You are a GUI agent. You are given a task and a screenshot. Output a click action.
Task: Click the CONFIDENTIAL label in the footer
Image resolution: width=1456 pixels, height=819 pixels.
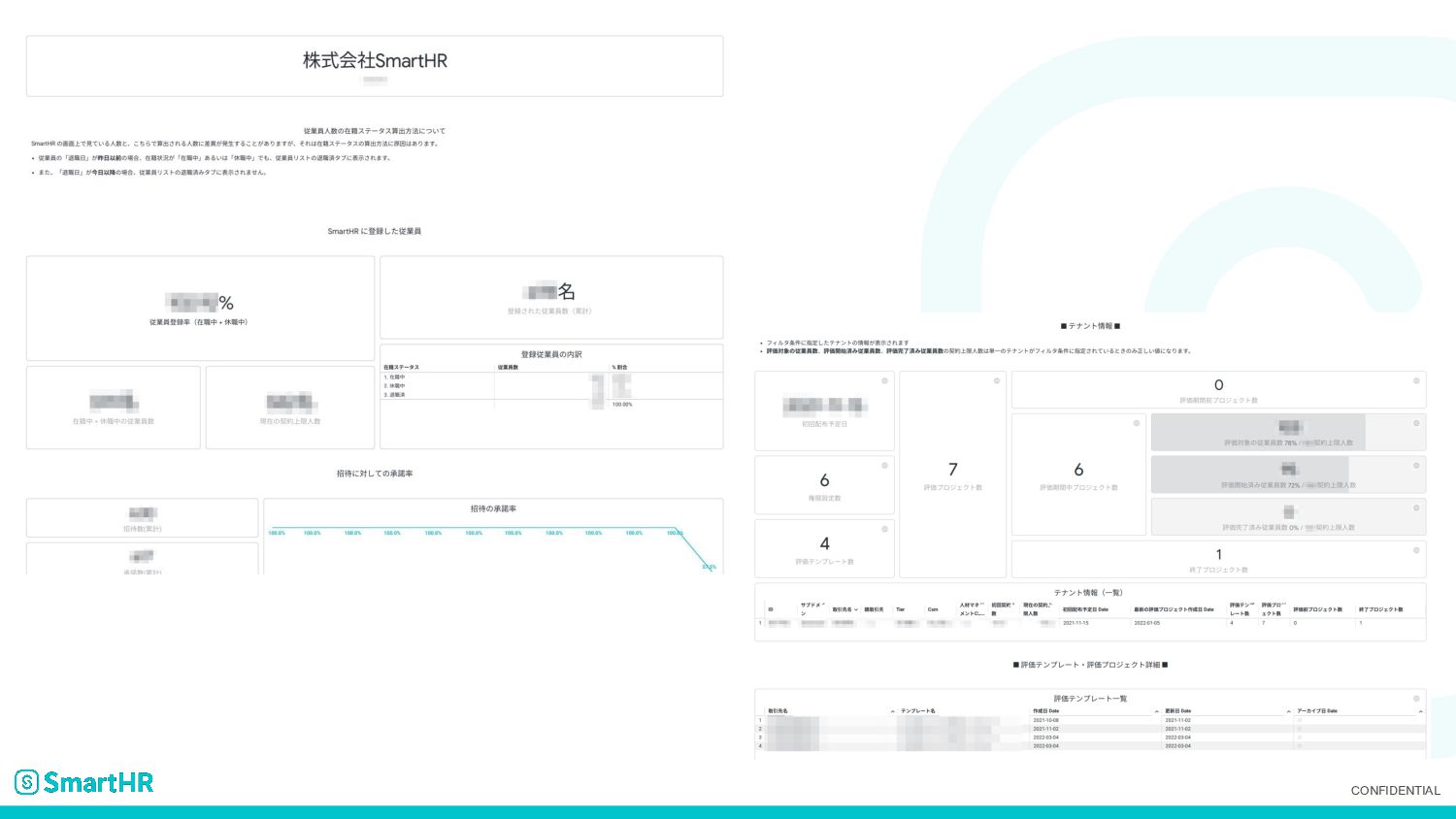[x=1396, y=791]
